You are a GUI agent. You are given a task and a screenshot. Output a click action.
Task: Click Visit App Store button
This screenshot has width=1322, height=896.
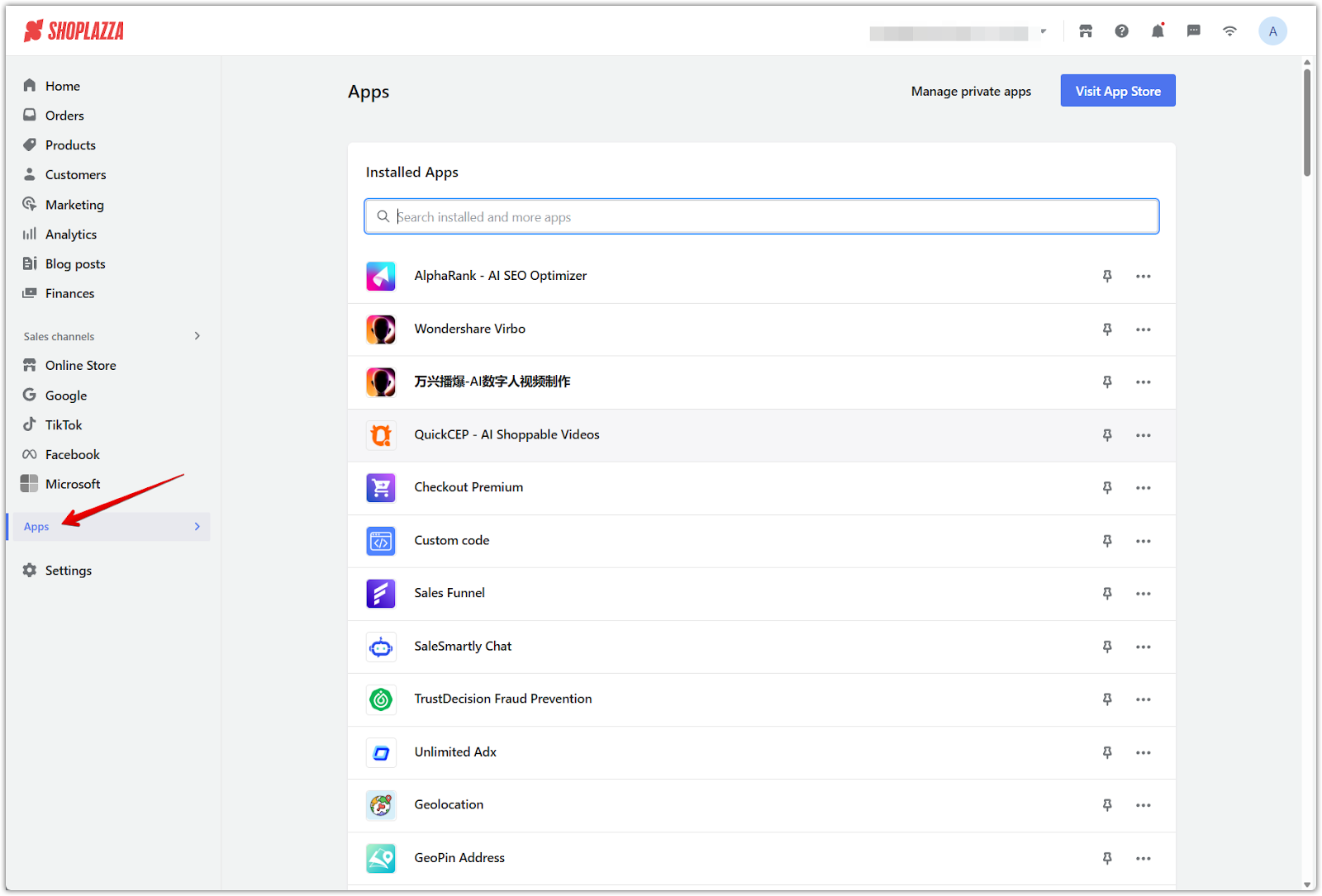(1118, 91)
